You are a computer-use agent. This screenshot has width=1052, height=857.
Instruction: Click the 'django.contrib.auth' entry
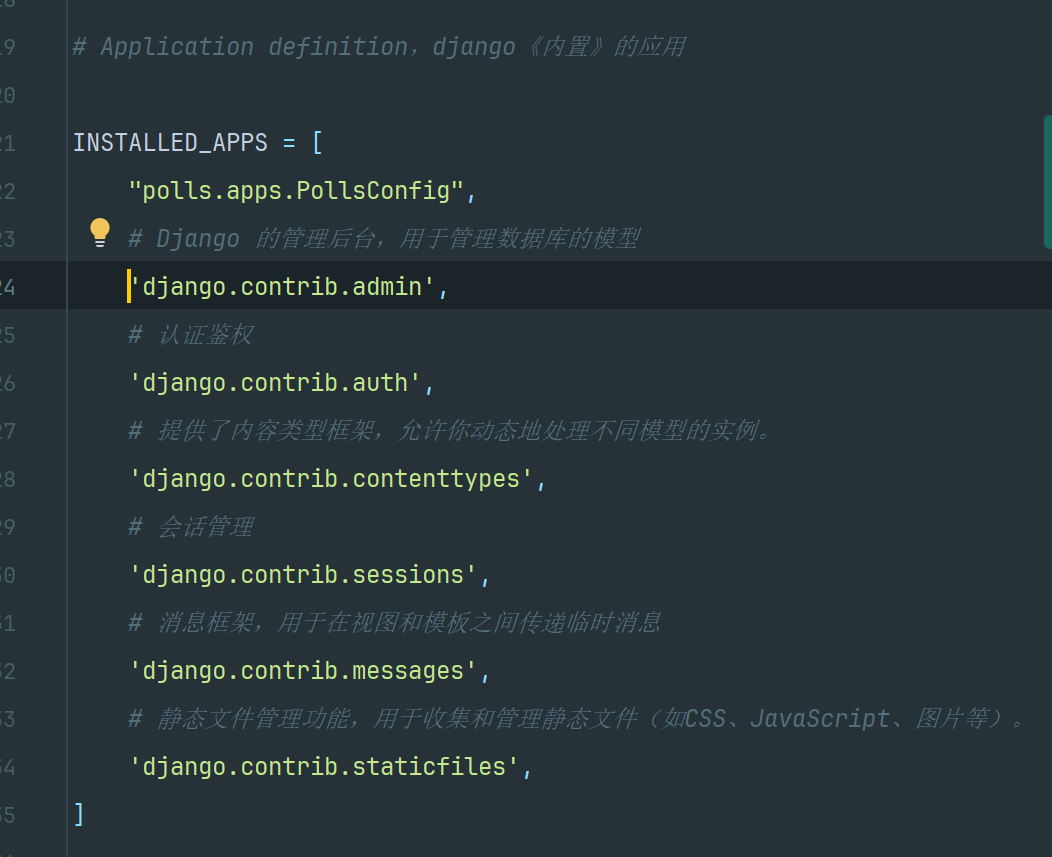pos(275,383)
